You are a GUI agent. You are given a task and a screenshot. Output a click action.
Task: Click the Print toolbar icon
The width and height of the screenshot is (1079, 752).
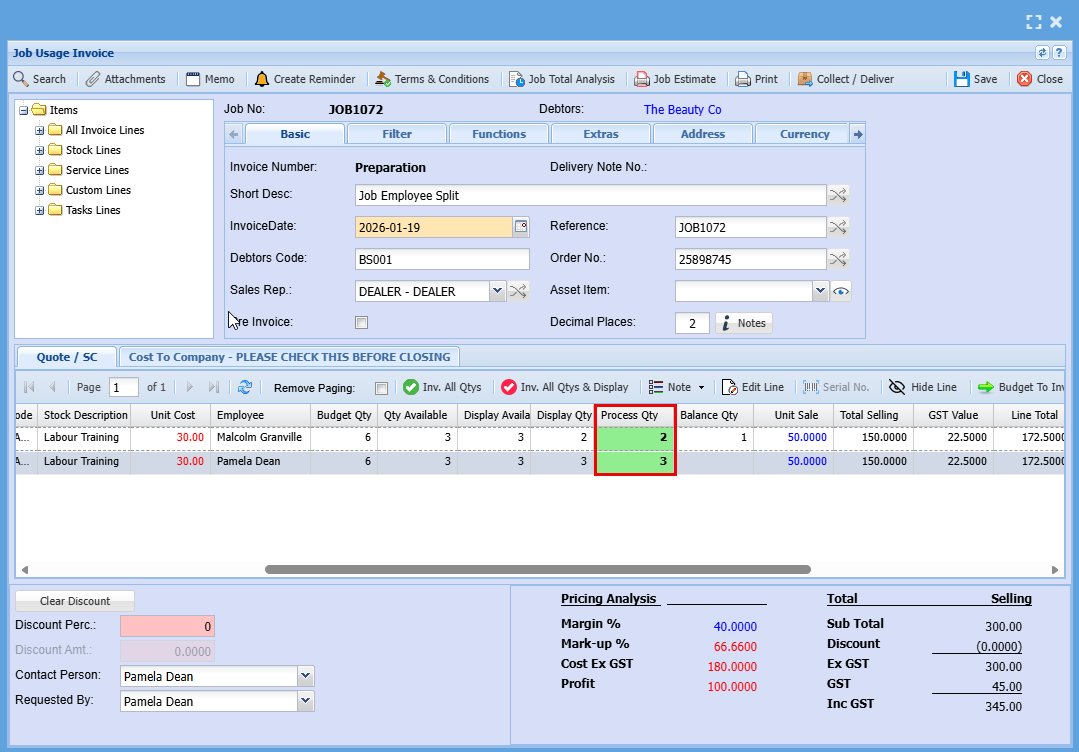pyautogui.click(x=743, y=79)
